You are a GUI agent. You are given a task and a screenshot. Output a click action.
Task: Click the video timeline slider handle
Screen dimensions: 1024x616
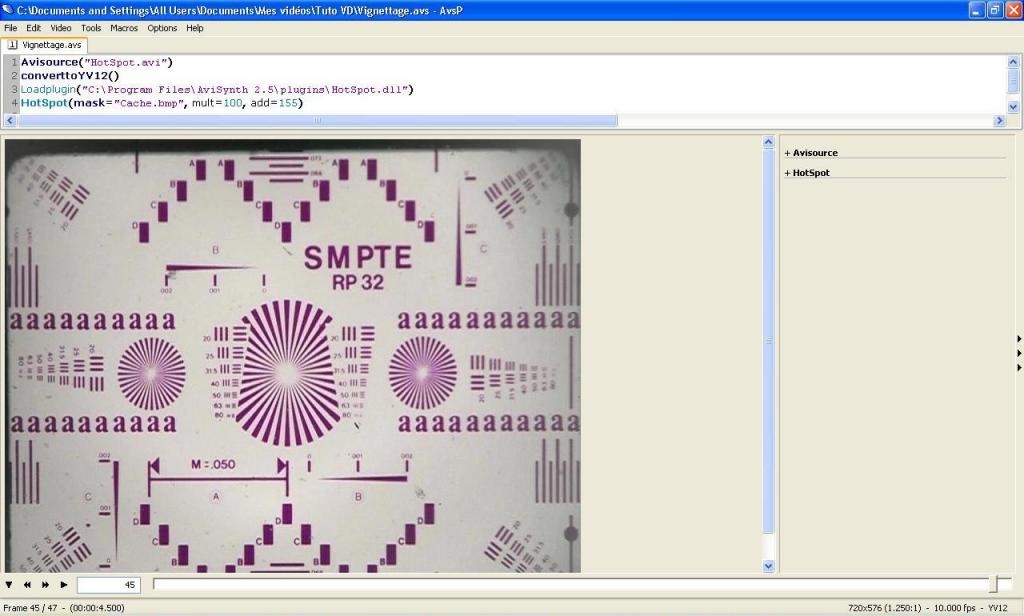point(994,585)
